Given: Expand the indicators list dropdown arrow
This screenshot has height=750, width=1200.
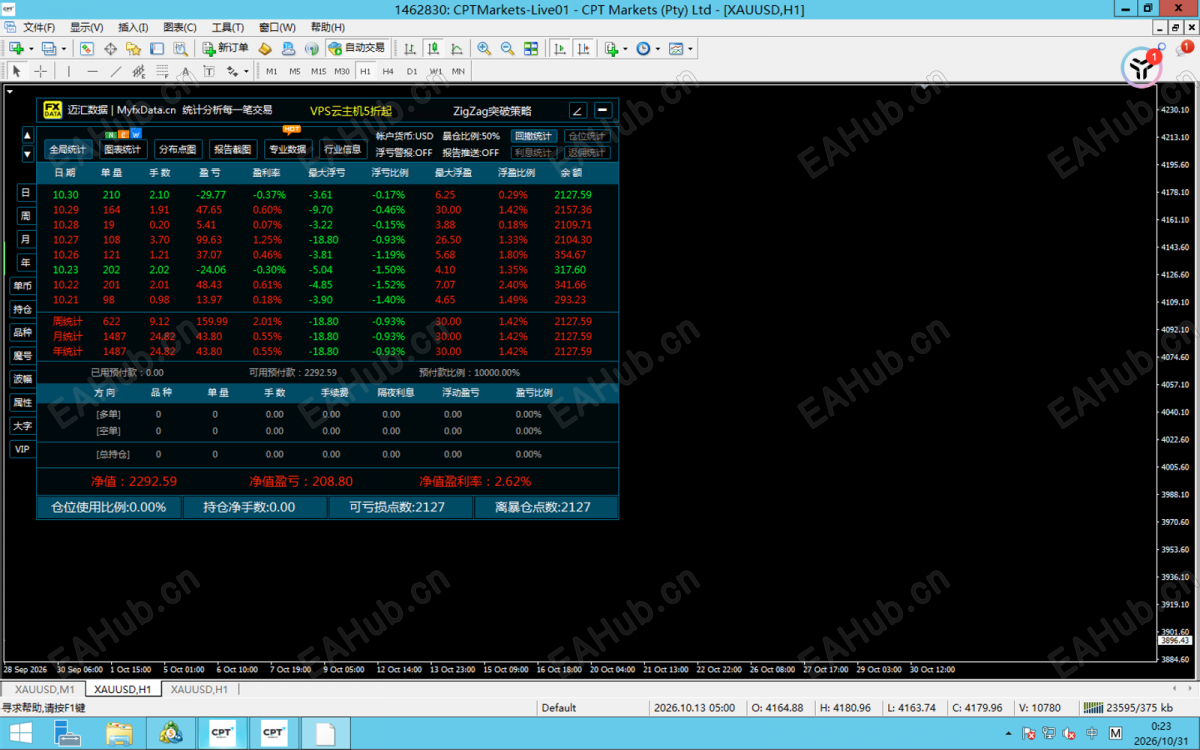Looking at the screenshot, I should coord(625,48).
